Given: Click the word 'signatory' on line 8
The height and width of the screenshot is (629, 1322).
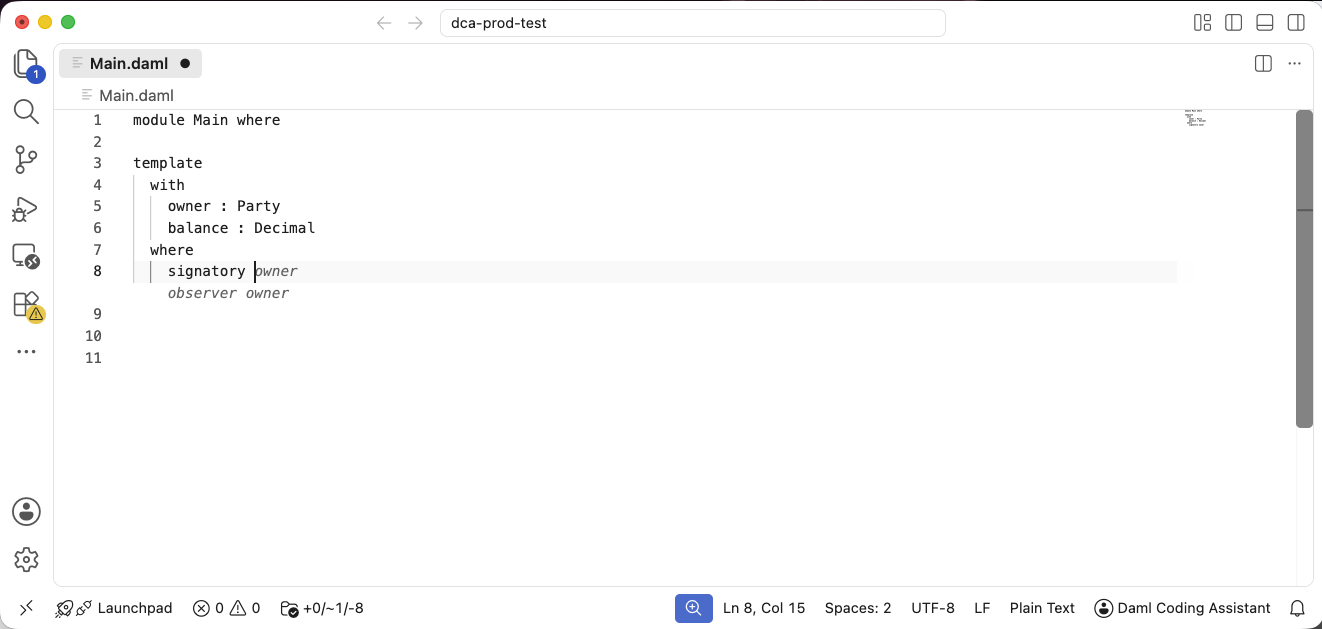Looking at the screenshot, I should click(206, 271).
